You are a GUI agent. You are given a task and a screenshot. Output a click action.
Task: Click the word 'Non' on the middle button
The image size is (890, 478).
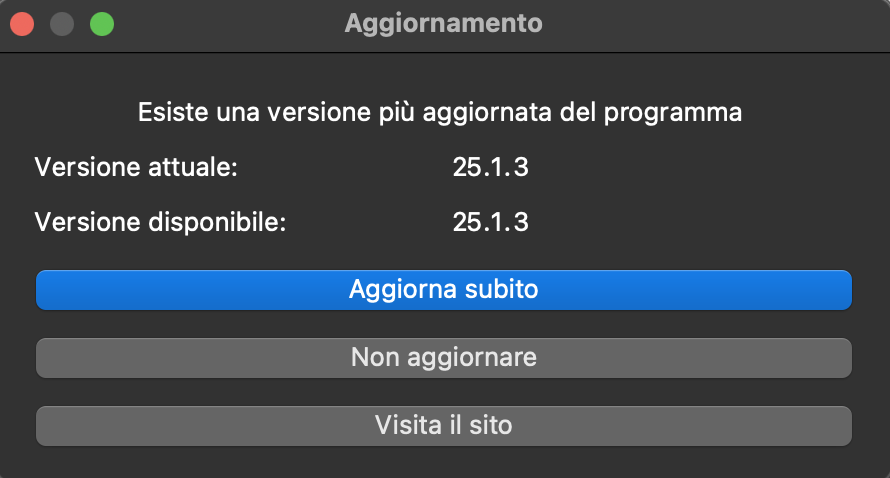[x=372, y=357]
